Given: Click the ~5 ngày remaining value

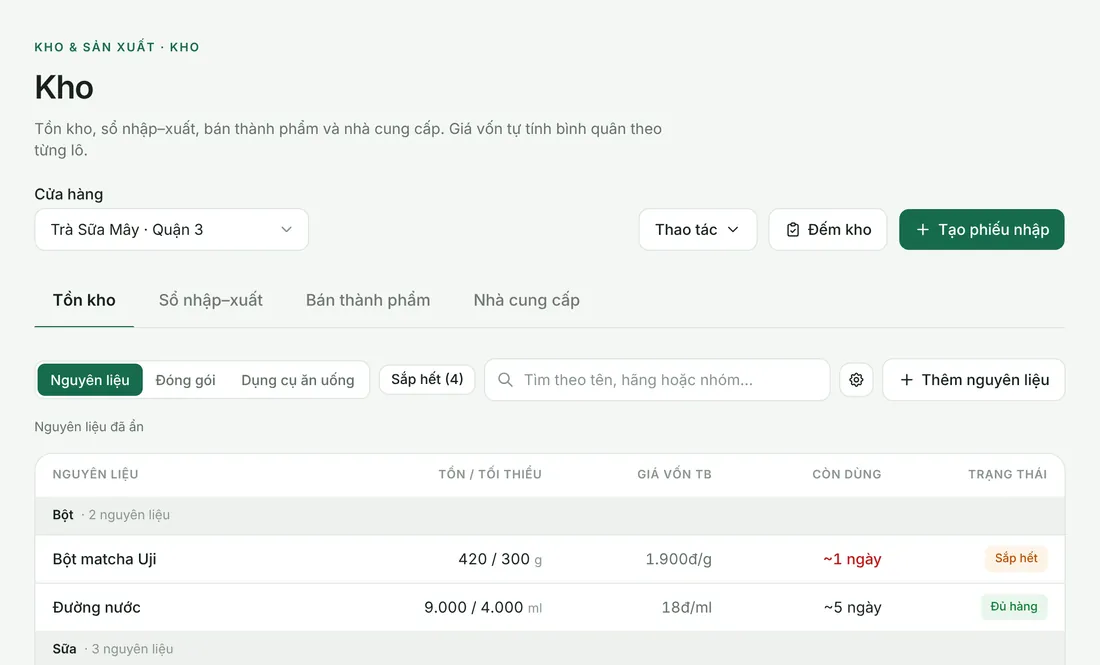Looking at the screenshot, I should (x=852, y=607).
